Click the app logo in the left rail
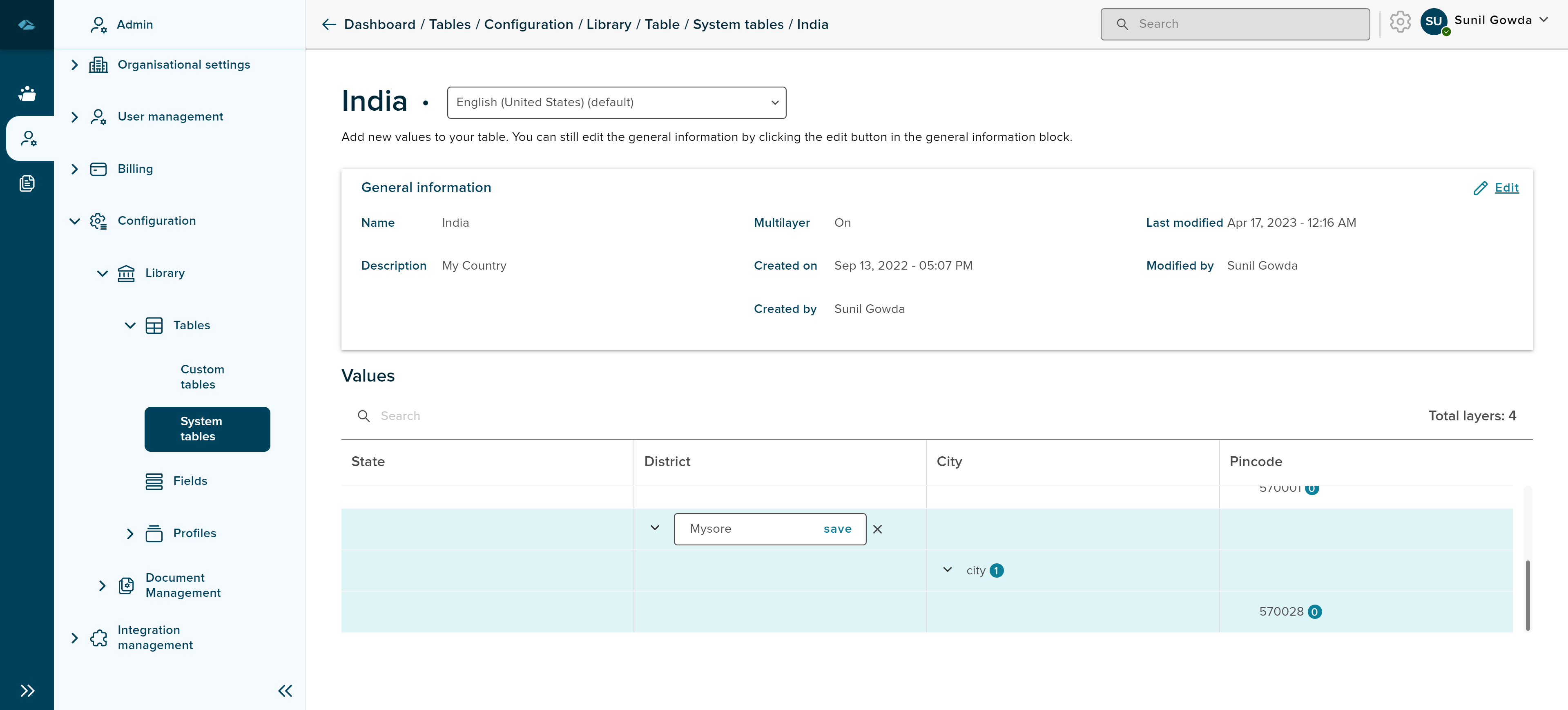 coord(27,25)
